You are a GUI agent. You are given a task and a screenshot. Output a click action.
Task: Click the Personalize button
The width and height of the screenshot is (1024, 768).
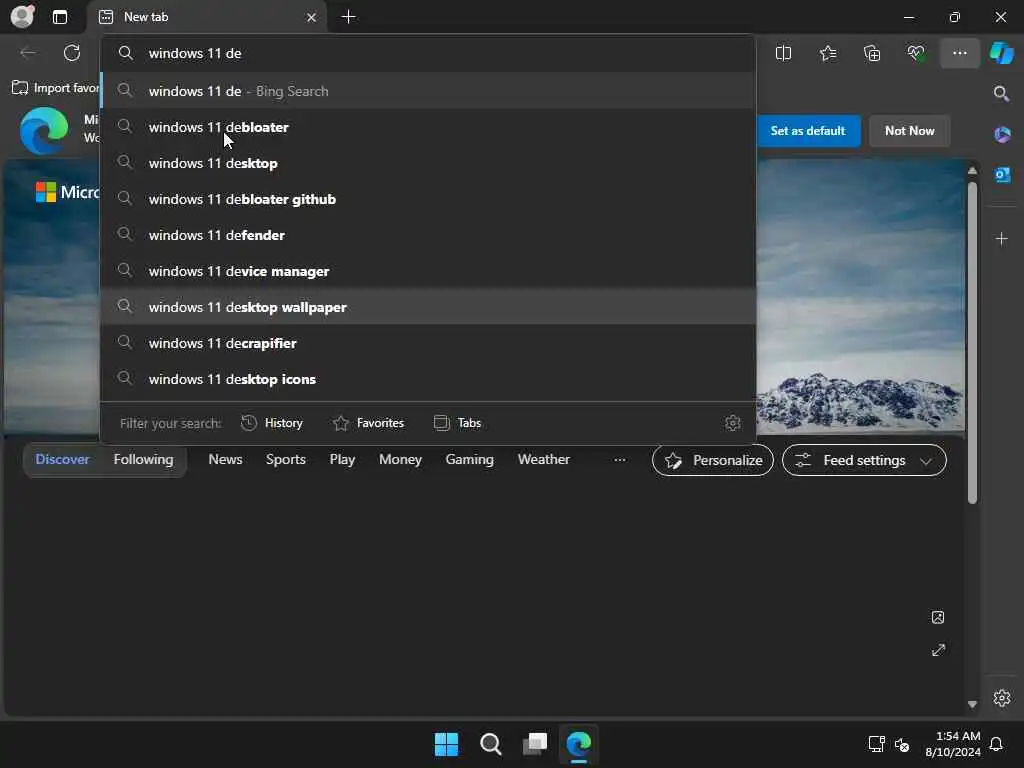point(712,460)
